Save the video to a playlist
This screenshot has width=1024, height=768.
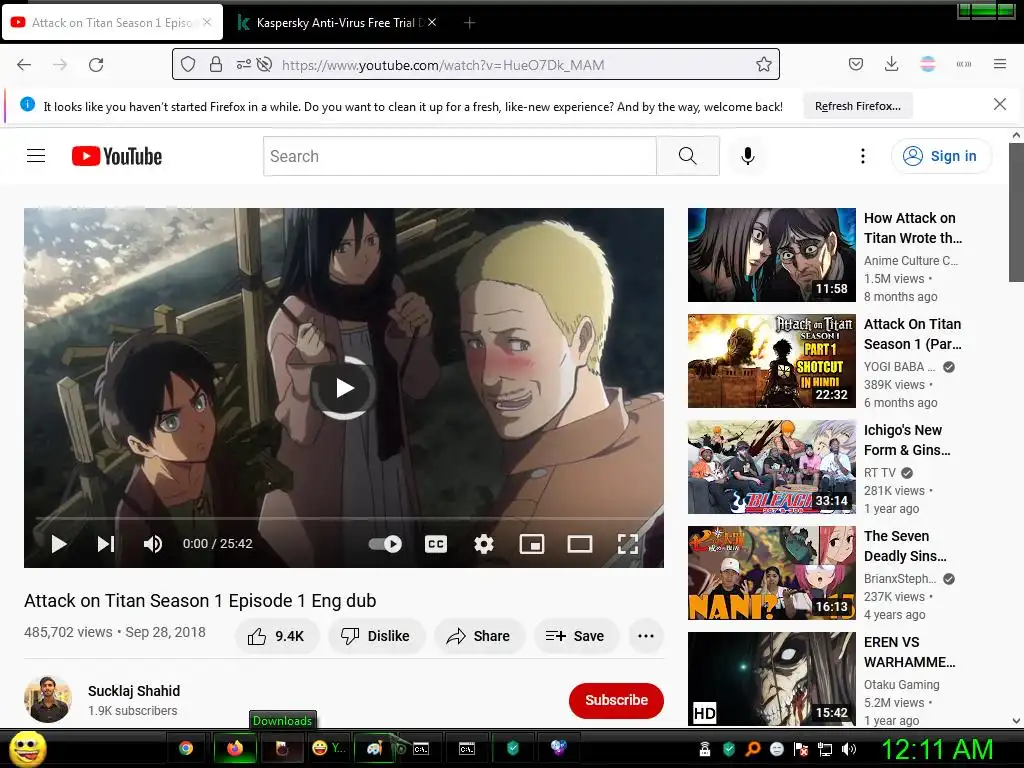576,636
